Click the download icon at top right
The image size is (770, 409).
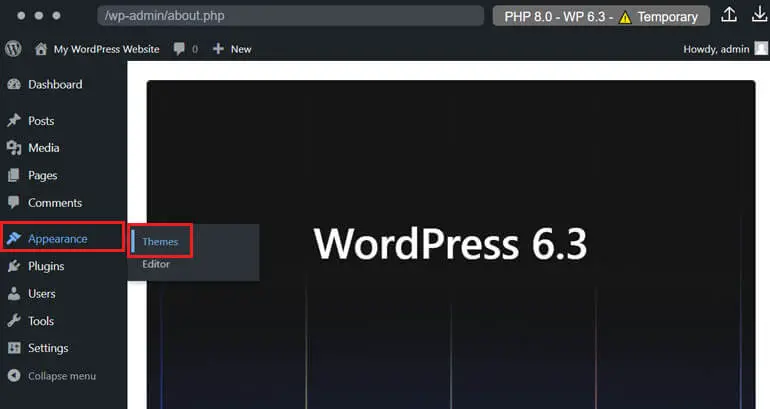pyautogui.click(x=759, y=15)
